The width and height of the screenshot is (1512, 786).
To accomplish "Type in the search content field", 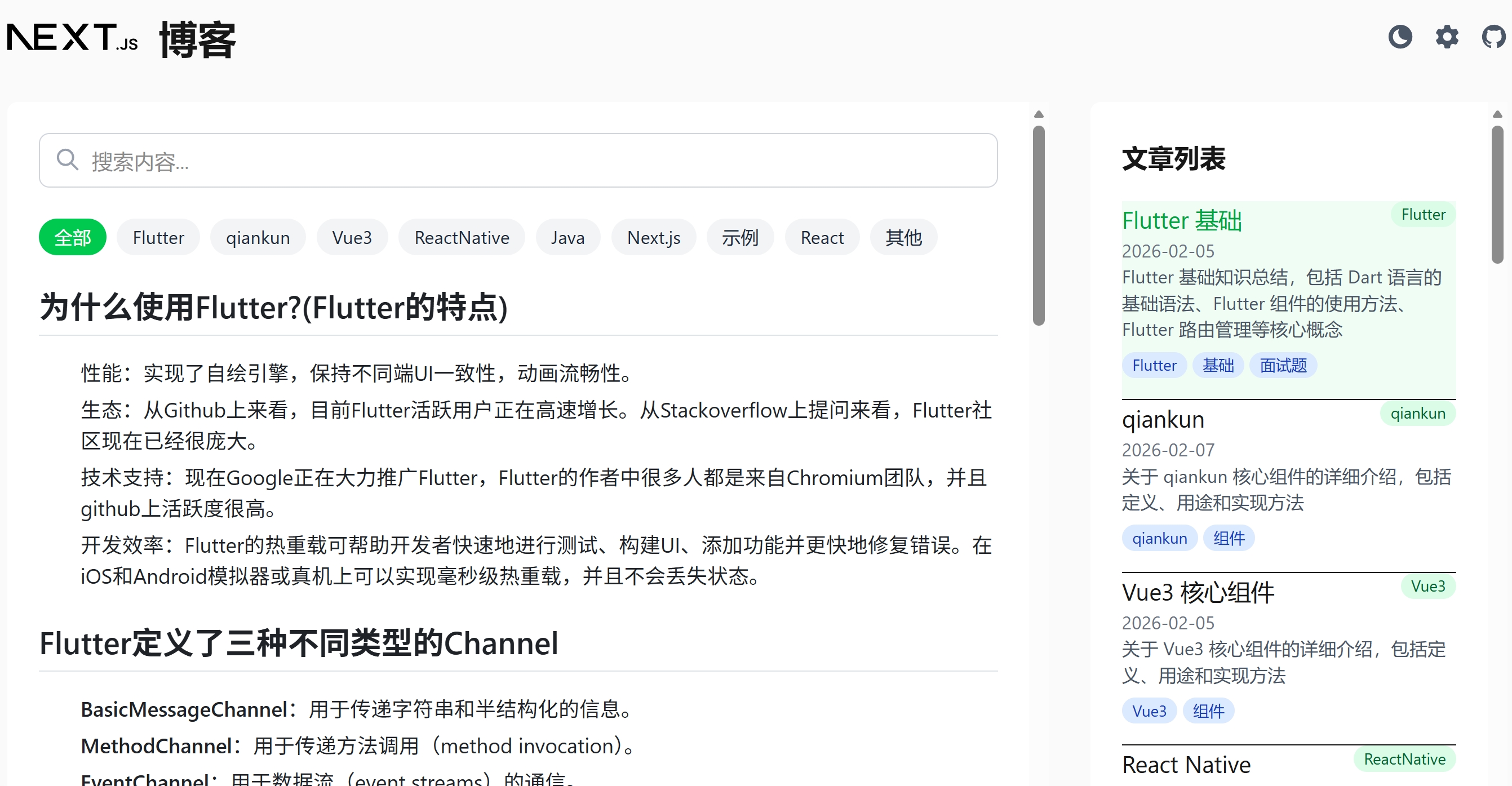I will (528, 161).
